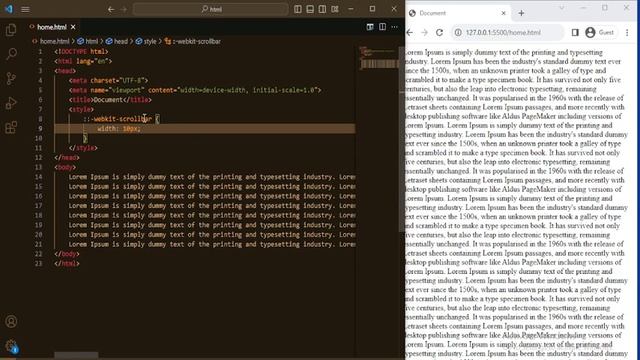This screenshot has width=640, height=360.
Task: Click the horizontal scrollbar in the editor
Action: [x=76, y=356]
